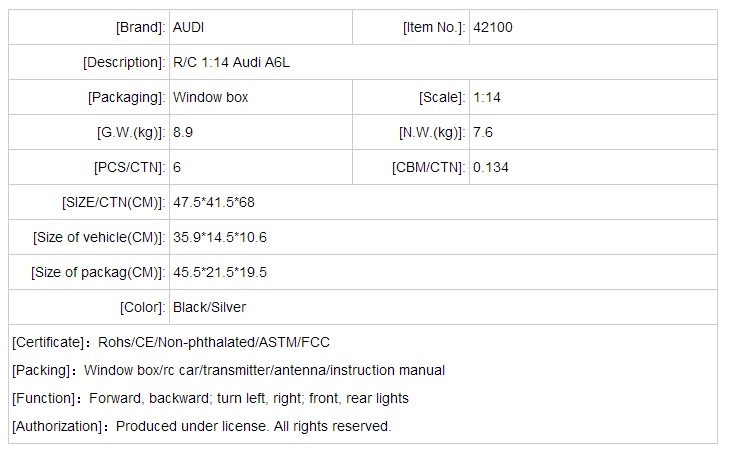Viewport: 730px width, 454px height.
Task: Select the PCS/CTN value 6
Action: (x=177, y=167)
